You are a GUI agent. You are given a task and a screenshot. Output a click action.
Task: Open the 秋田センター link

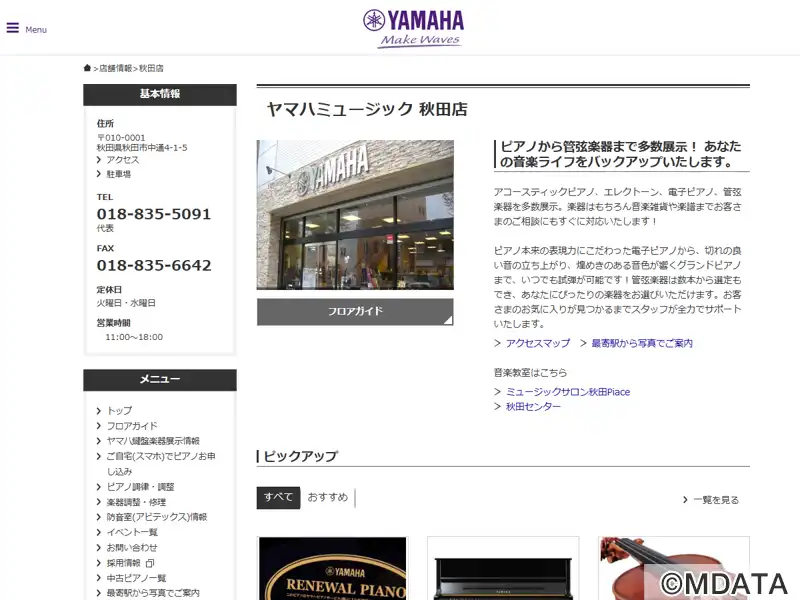click(x=533, y=407)
